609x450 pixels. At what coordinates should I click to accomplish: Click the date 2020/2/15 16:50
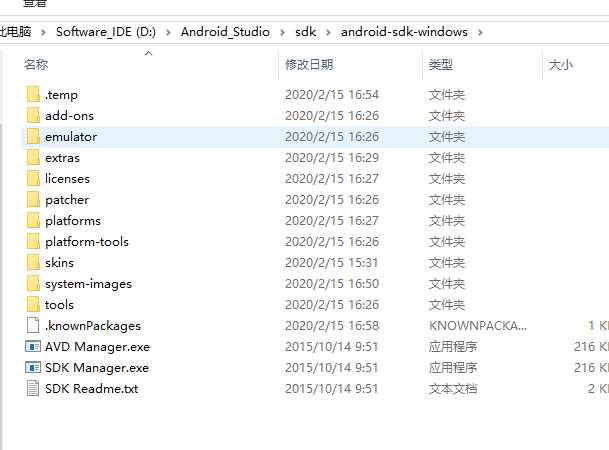click(332, 283)
